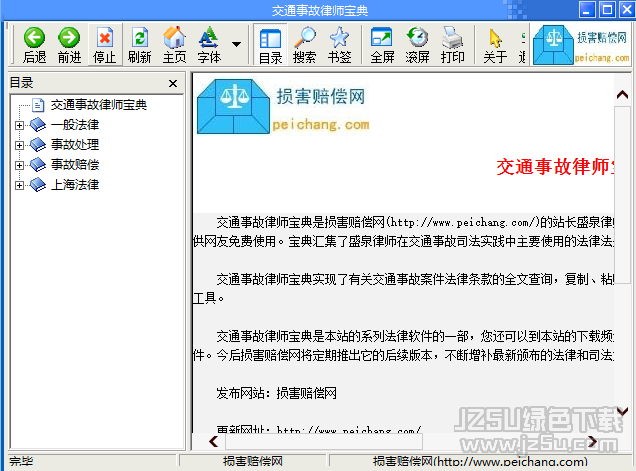The image size is (636, 471).
Task: Click the vertical scrollbar up arrow
Action: [622, 95]
